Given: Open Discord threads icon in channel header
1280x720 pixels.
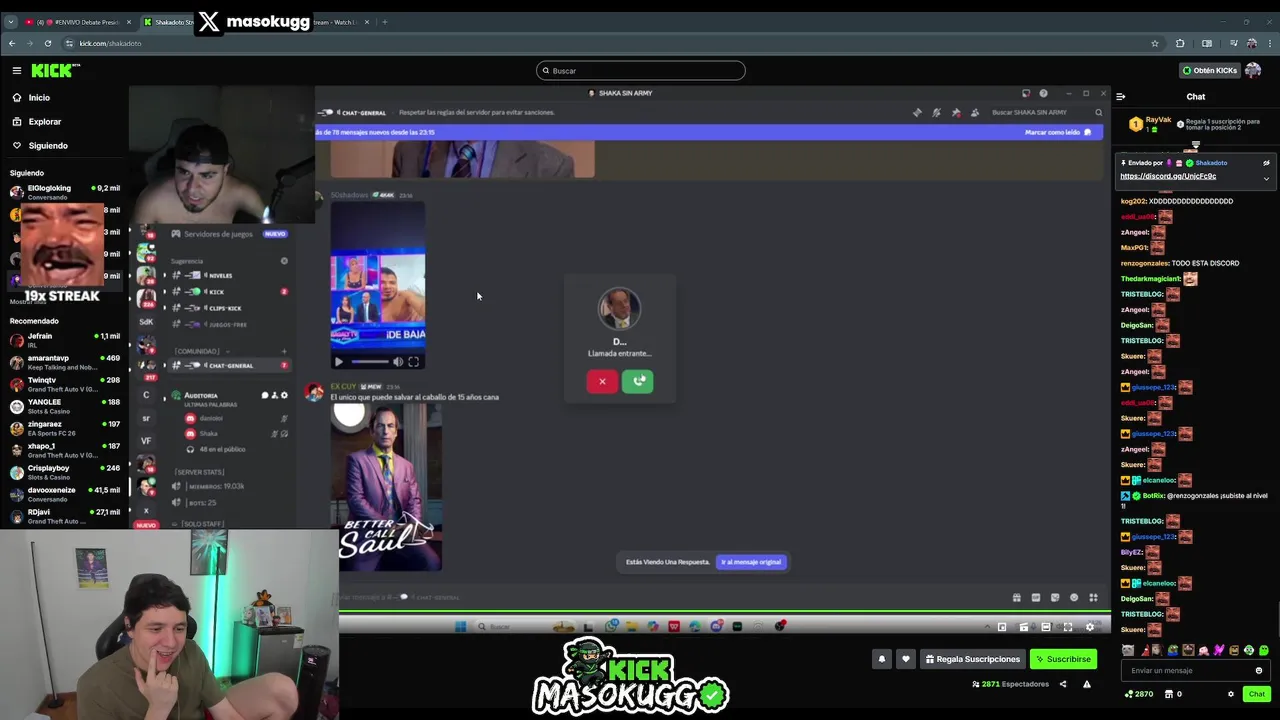Looking at the screenshot, I should [x=917, y=112].
